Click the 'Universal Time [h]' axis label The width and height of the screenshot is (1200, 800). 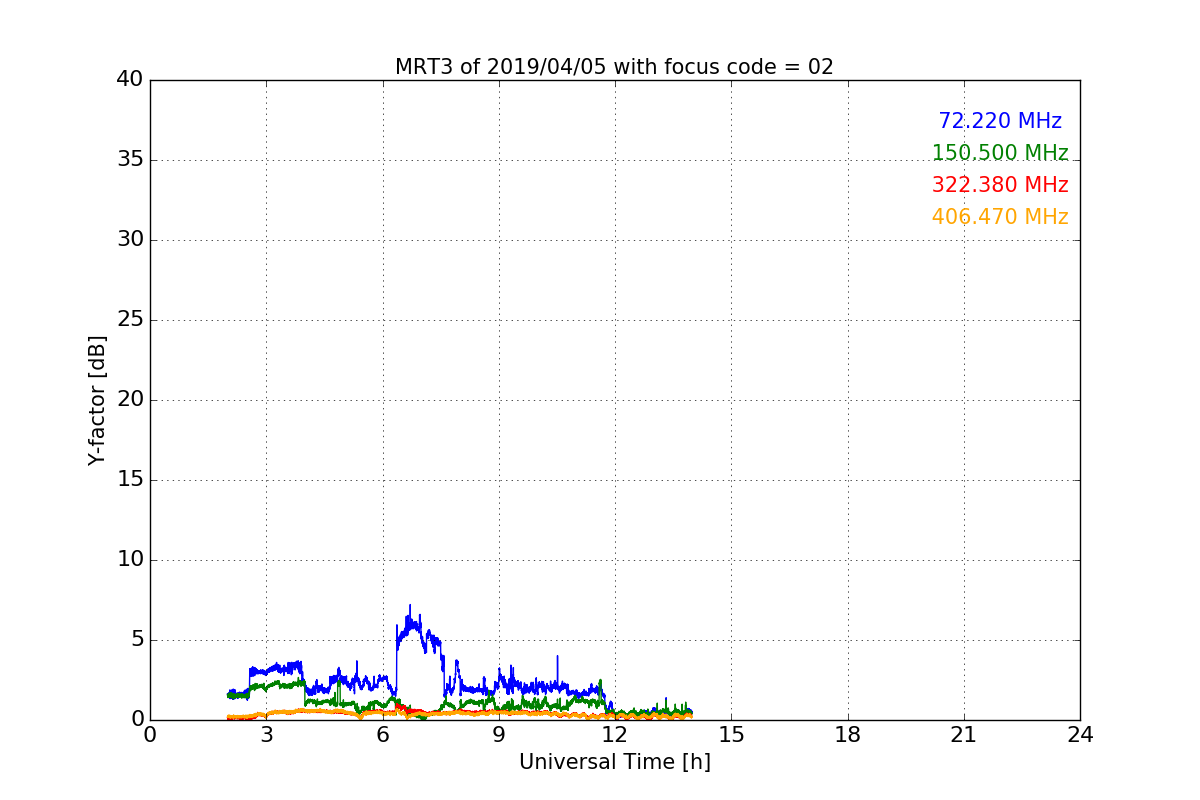click(x=614, y=762)
